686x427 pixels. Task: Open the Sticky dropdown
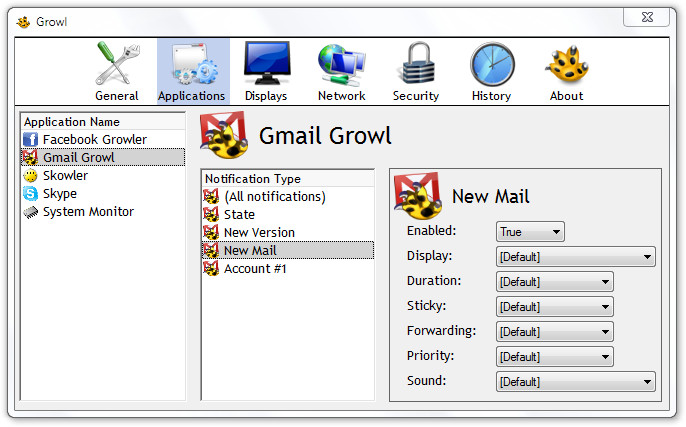(555, 307)
